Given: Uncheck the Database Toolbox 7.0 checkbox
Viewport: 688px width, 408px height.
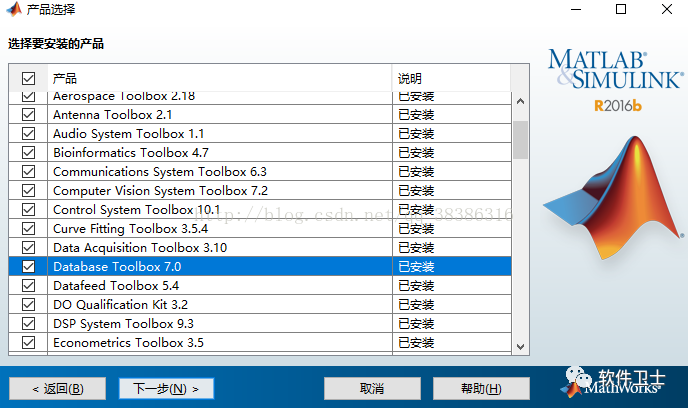Looking at the screenshot, I should (29, 267).
